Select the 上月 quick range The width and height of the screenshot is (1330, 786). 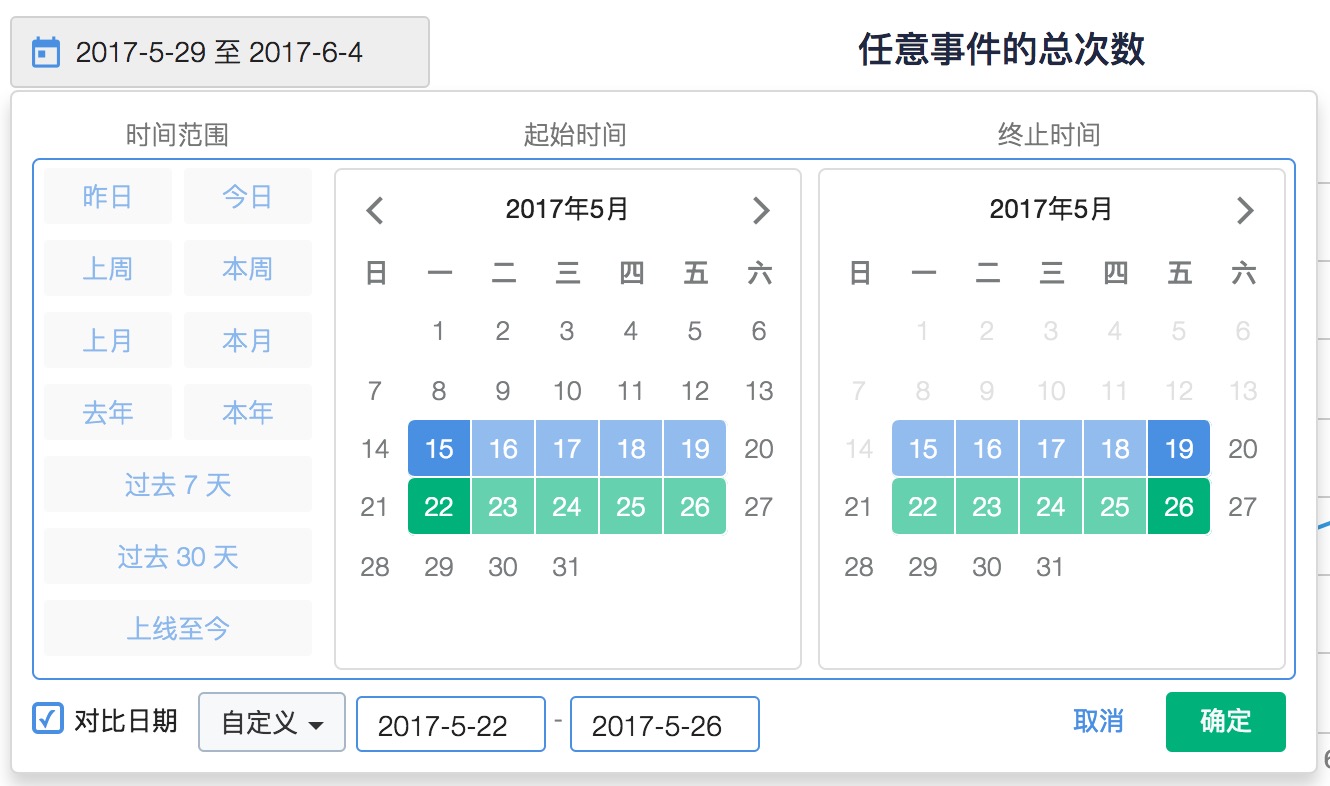(108, 341)
